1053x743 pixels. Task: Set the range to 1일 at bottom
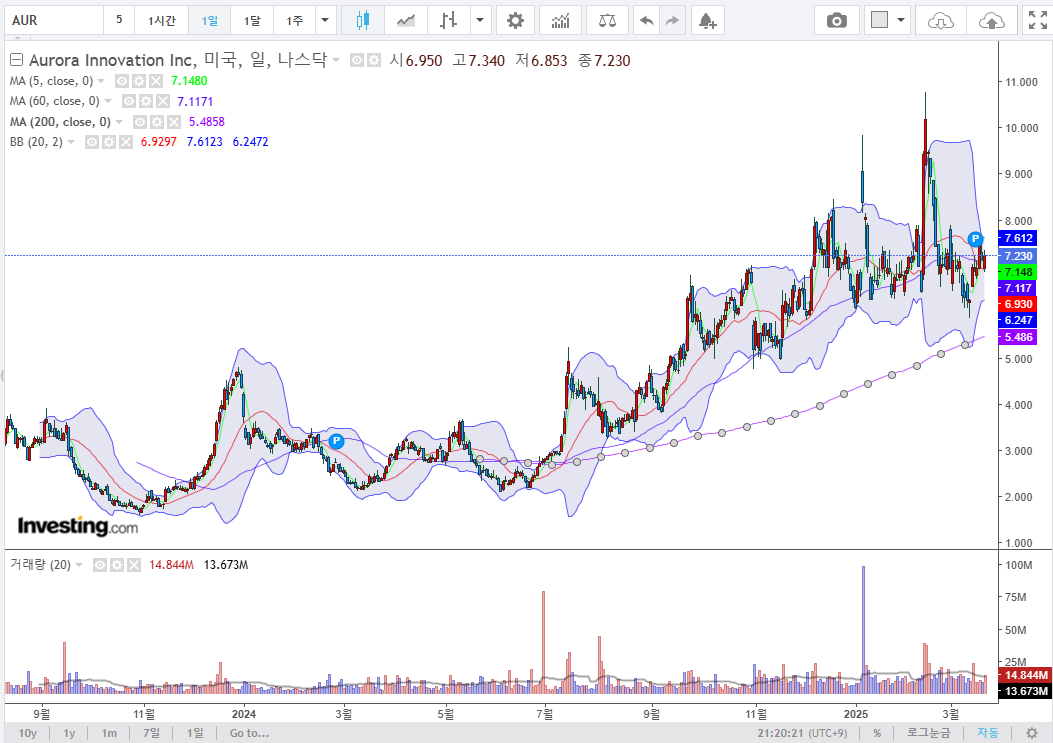coord(195,733)
